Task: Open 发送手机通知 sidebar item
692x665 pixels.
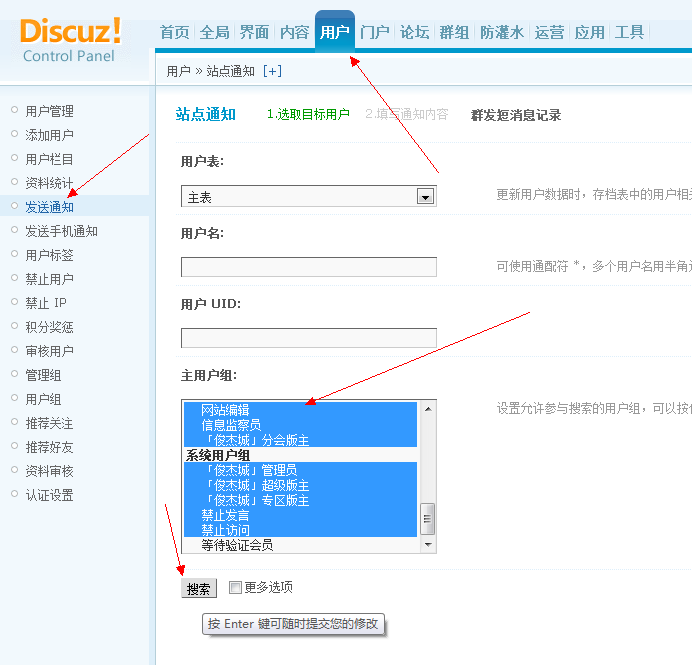Action: coord(61,231)
